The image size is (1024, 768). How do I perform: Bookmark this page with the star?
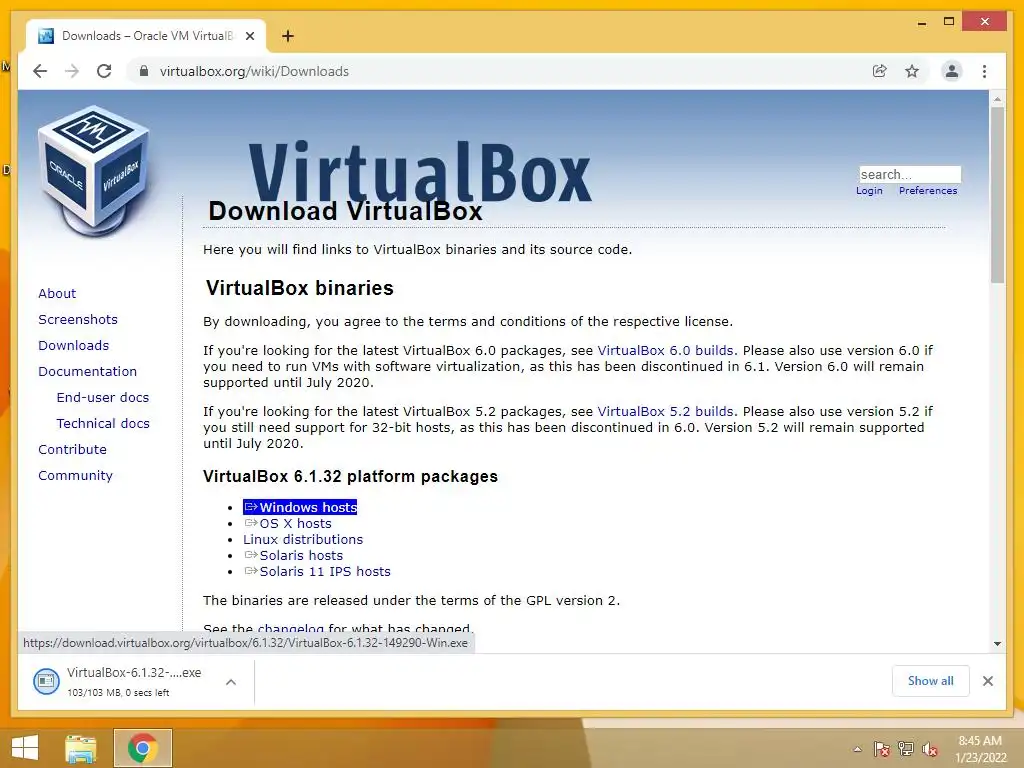912,71
